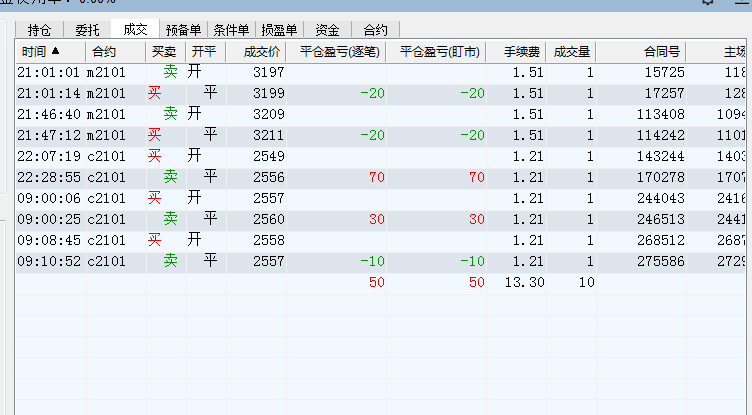Click the 开平 column header
This screenshot has width=752, height=415.
[x=205, y=52]
